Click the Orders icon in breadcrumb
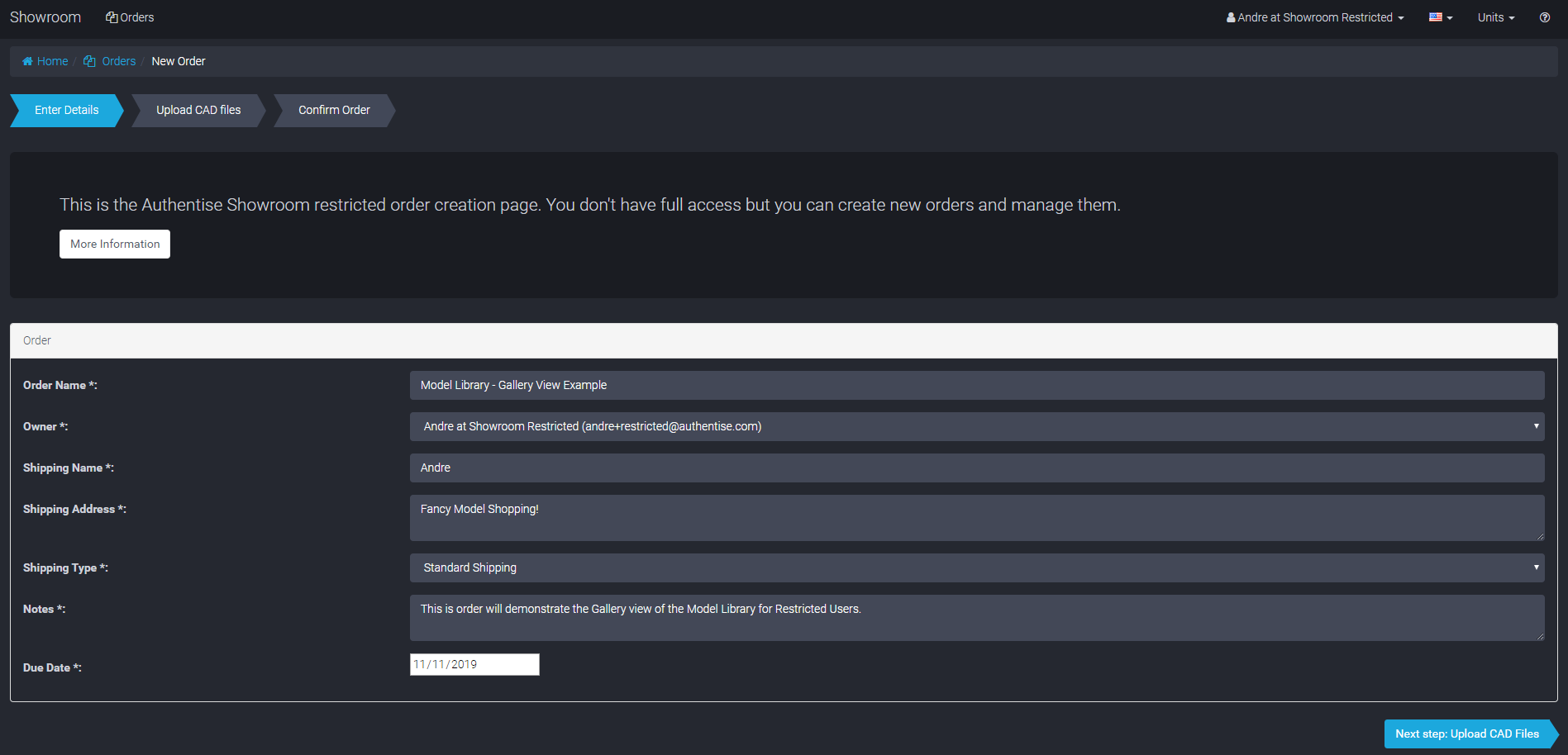 point(89,61)
